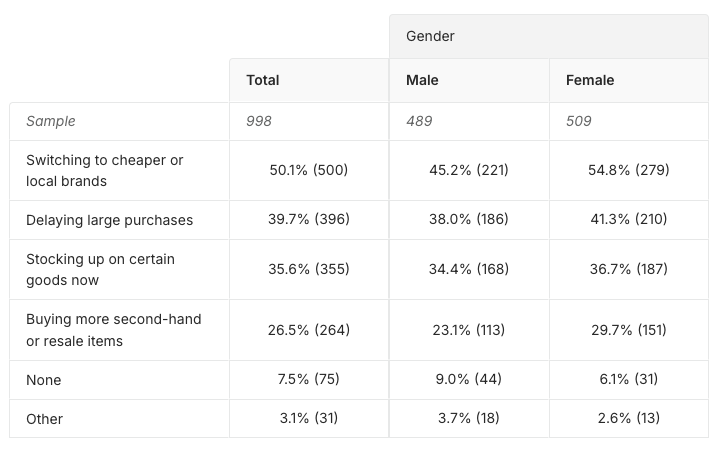
Task: Select the total sample value 998
Action: pyautogui.click(x=259, y=121)
